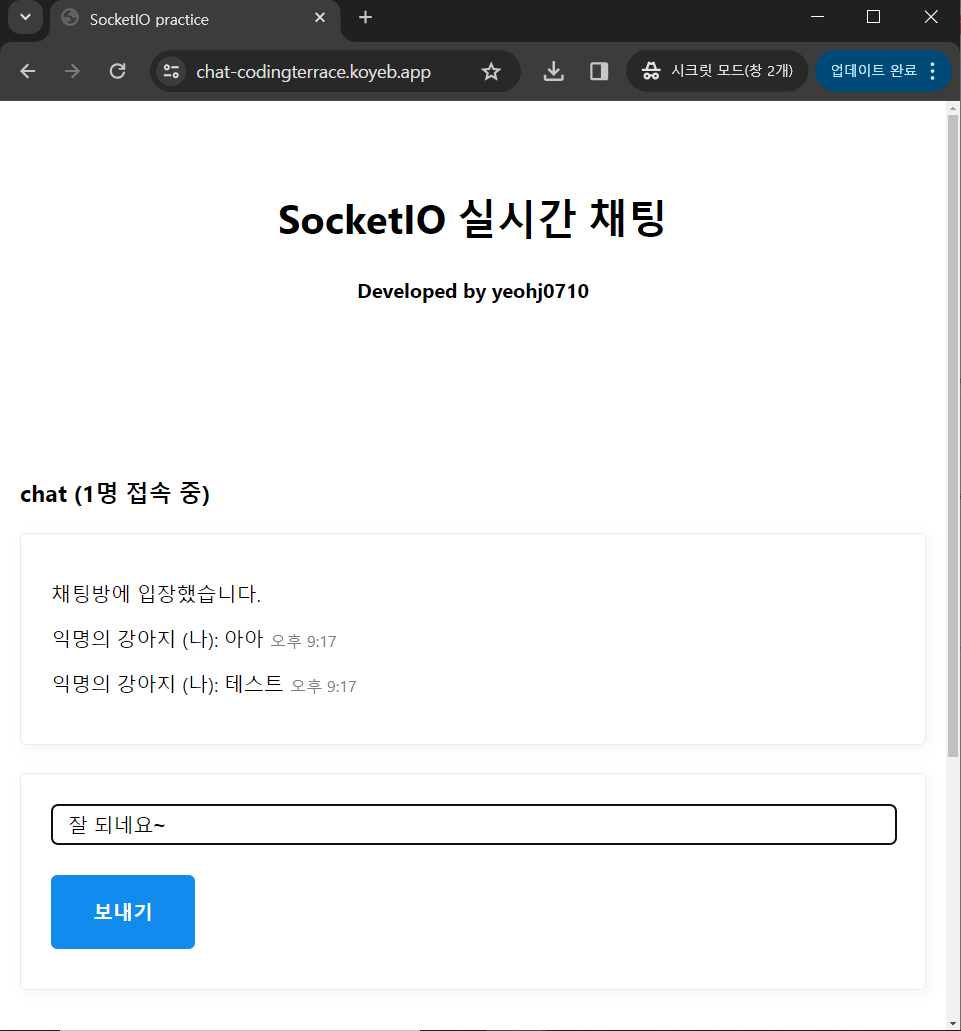961x1031 pixels.
Task: Minimize the browser window
Action: (817, 17)
